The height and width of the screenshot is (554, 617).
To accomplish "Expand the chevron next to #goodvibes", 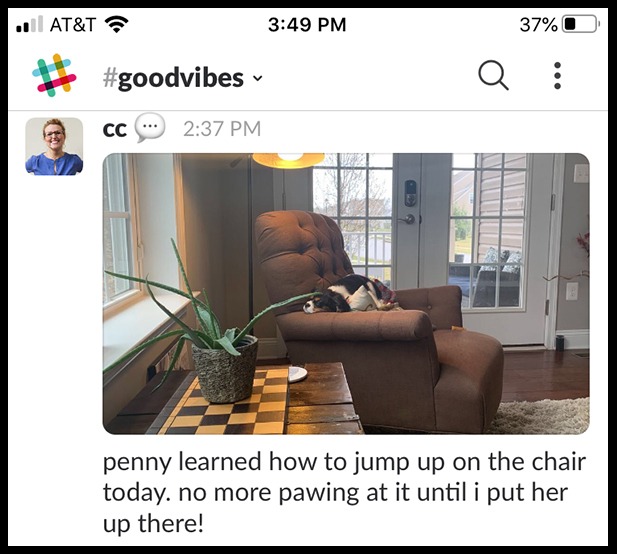I will tap(257, 78).
